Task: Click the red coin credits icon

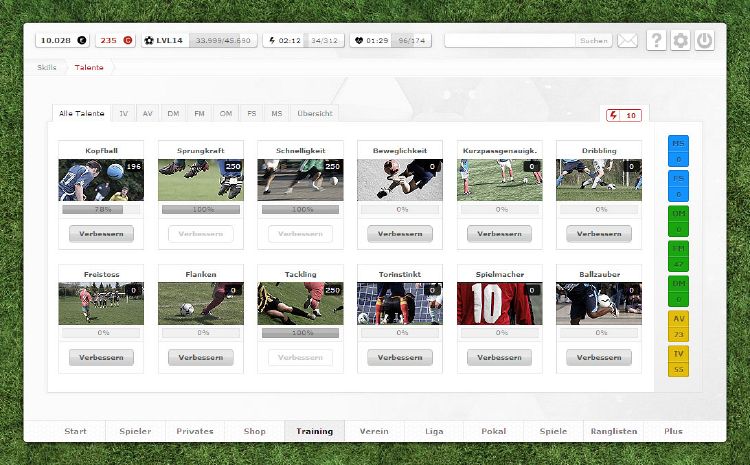Action: coord(127,40)
